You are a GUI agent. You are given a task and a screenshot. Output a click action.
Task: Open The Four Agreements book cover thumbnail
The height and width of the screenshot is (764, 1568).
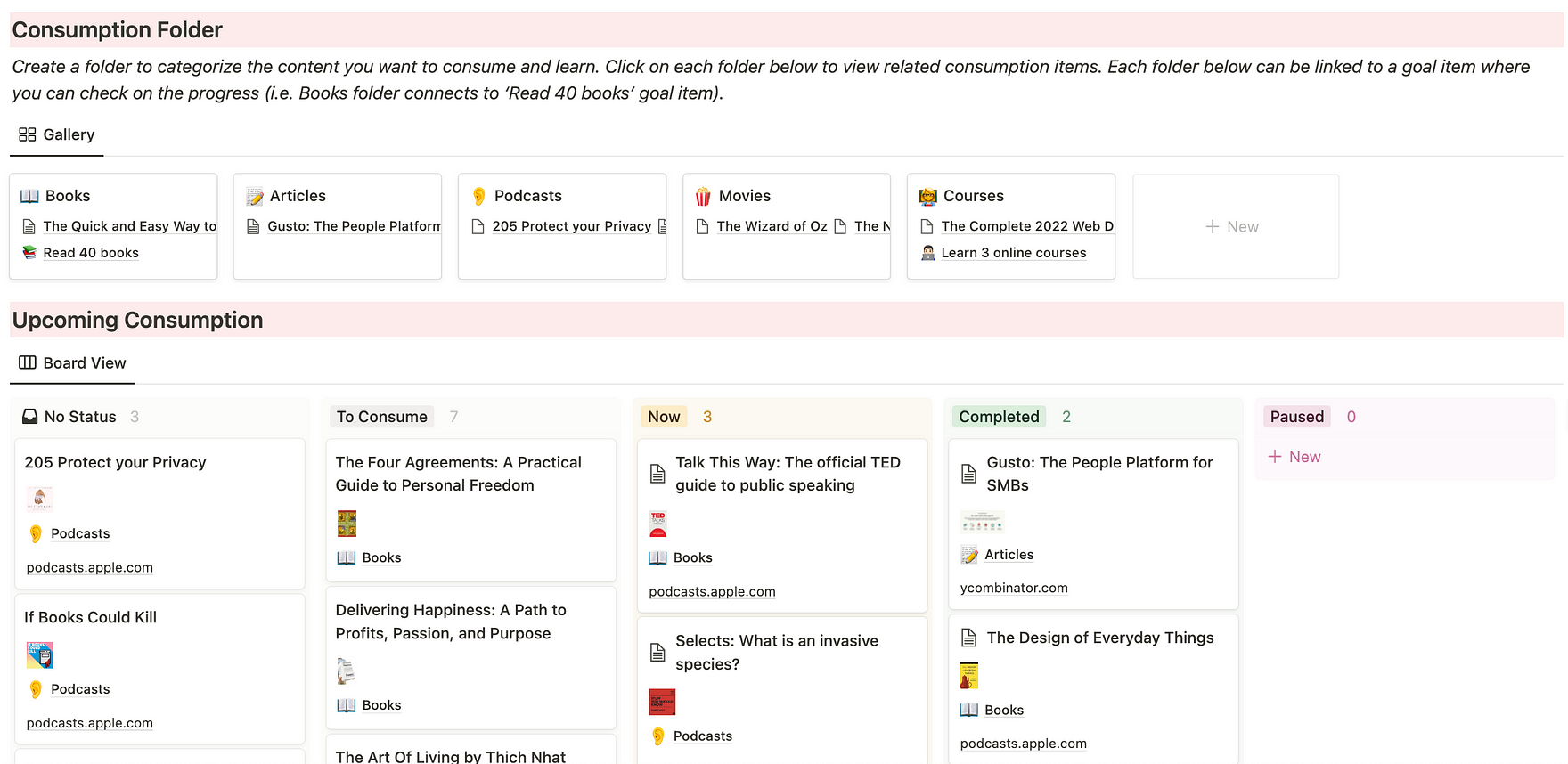(347, 524)
